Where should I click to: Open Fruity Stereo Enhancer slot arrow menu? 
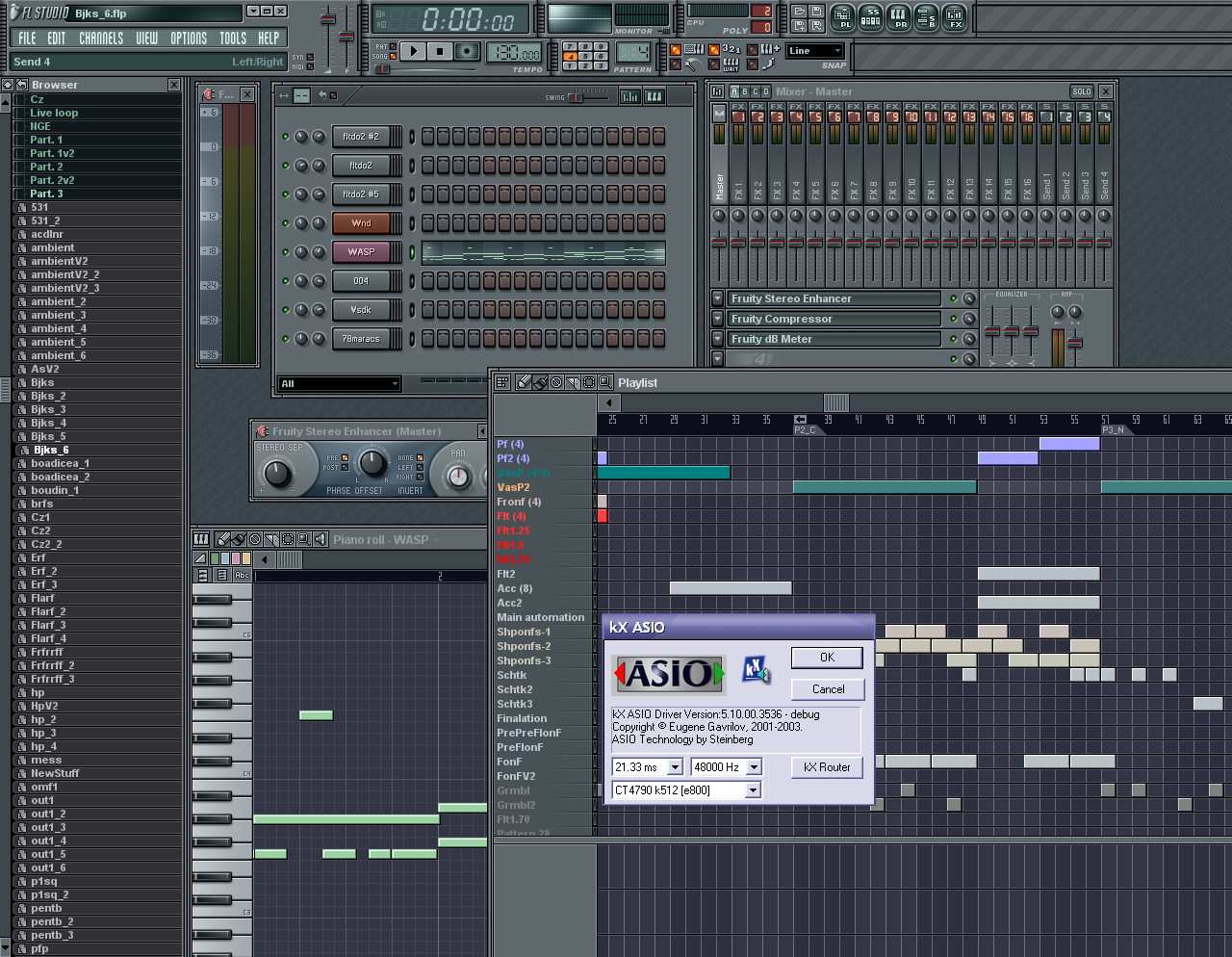(x=717, y=298)
